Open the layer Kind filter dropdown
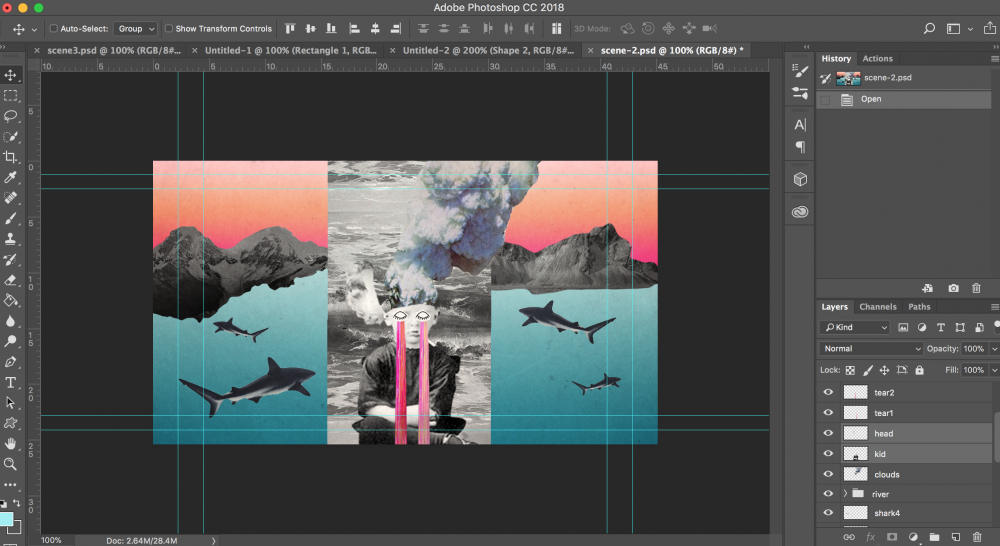Image resolution: width=1000 pixels, height=546 pixels. (x=855, y=327)
